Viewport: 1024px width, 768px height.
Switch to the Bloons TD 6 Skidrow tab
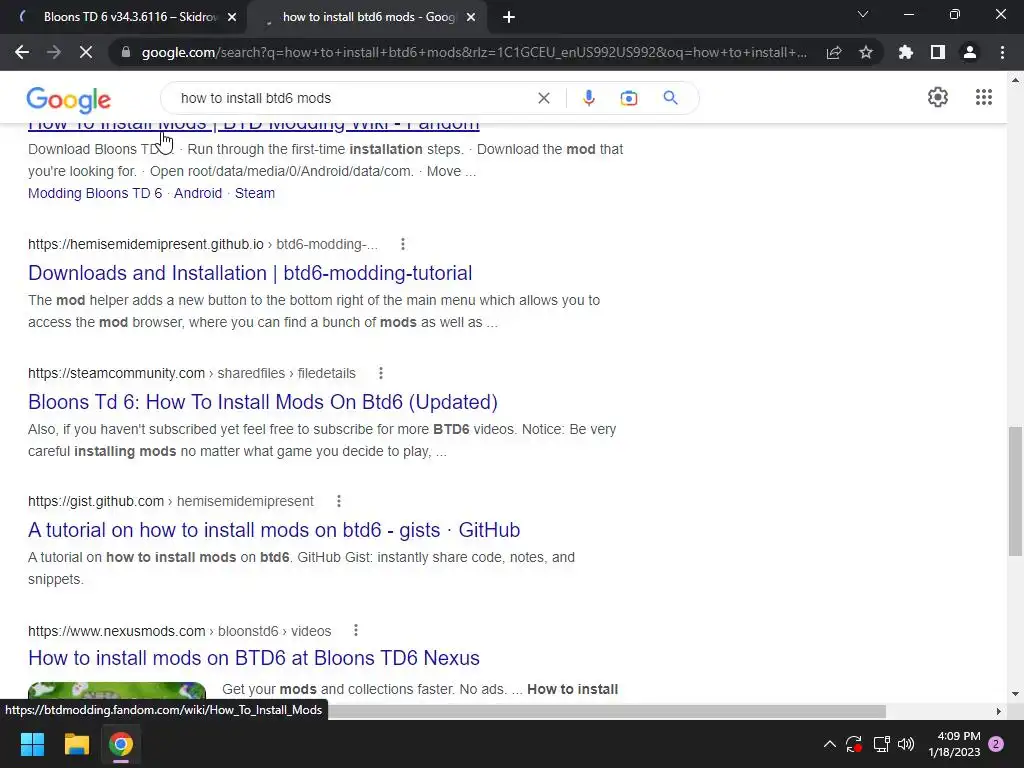[124, 17]
